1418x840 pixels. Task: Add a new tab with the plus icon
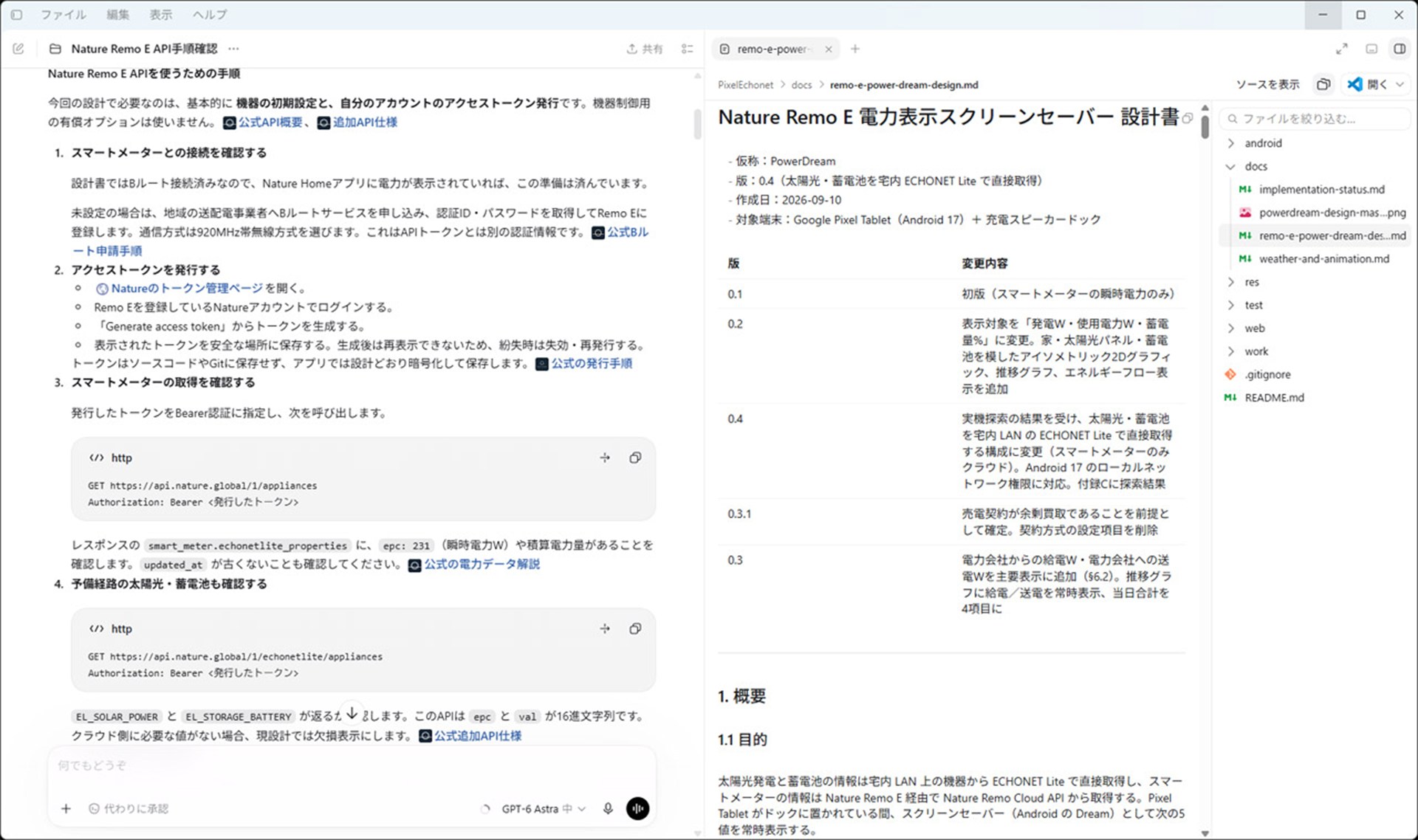pos(855,49)
